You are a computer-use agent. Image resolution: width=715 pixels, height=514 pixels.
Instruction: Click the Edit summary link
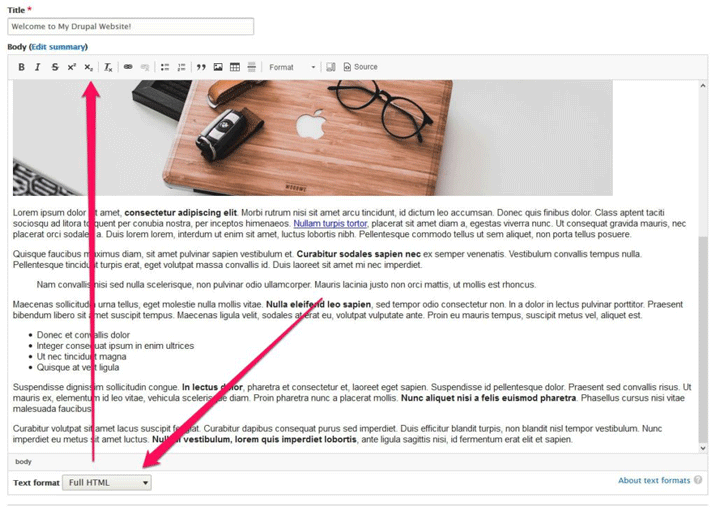coord(58,47)
